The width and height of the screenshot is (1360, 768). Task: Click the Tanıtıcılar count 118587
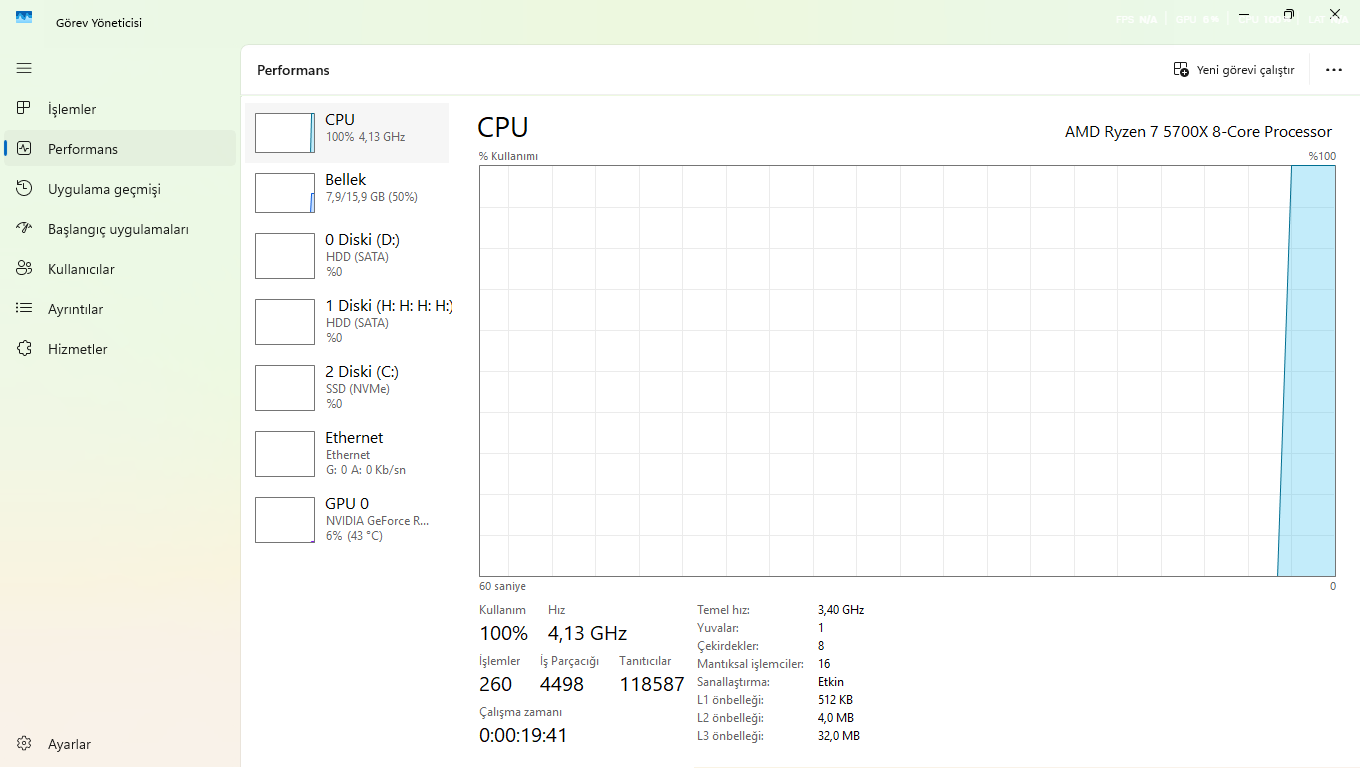(652, 684)
